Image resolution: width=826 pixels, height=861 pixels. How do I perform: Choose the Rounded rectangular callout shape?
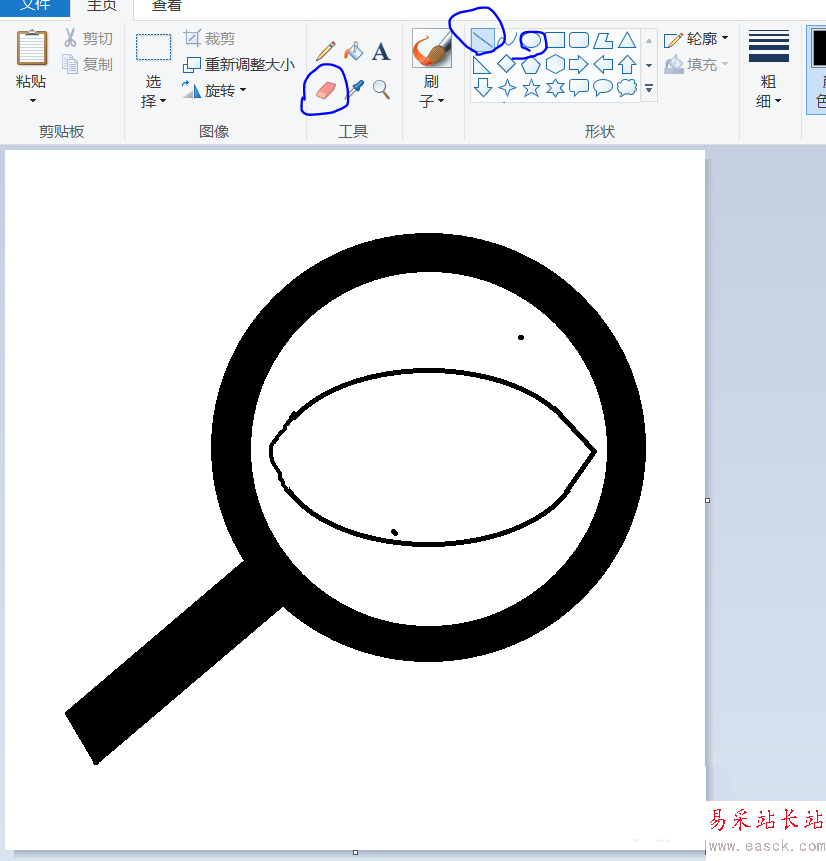(x=579, y=88)
